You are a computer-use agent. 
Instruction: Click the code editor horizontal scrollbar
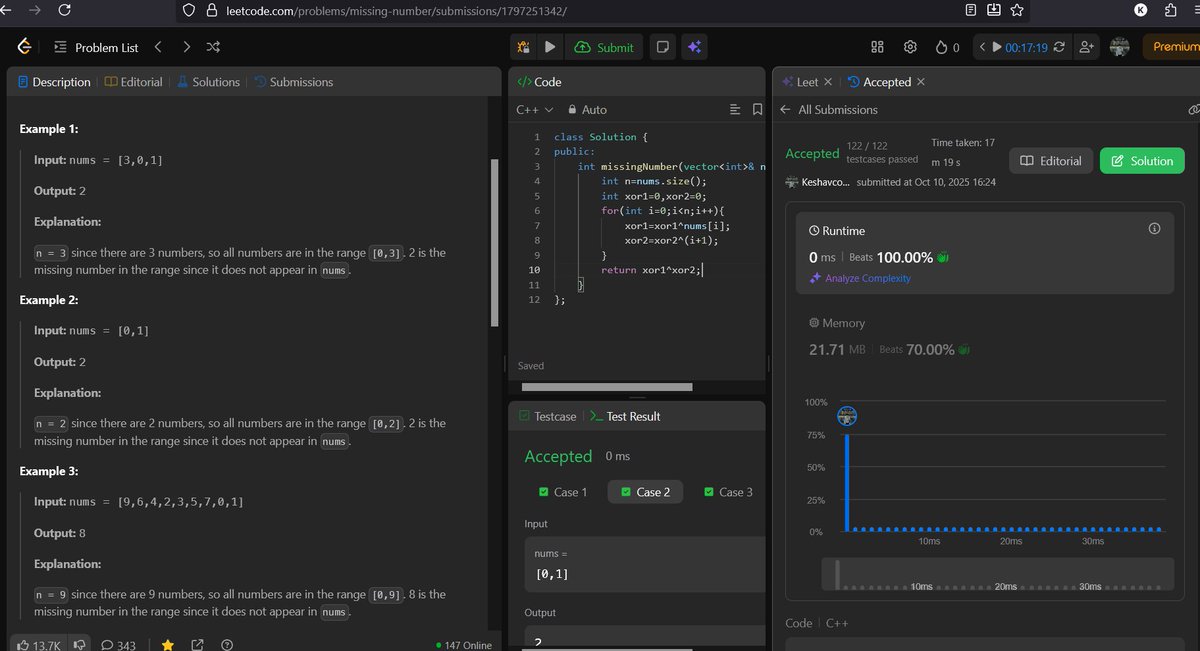pos(606,387)
